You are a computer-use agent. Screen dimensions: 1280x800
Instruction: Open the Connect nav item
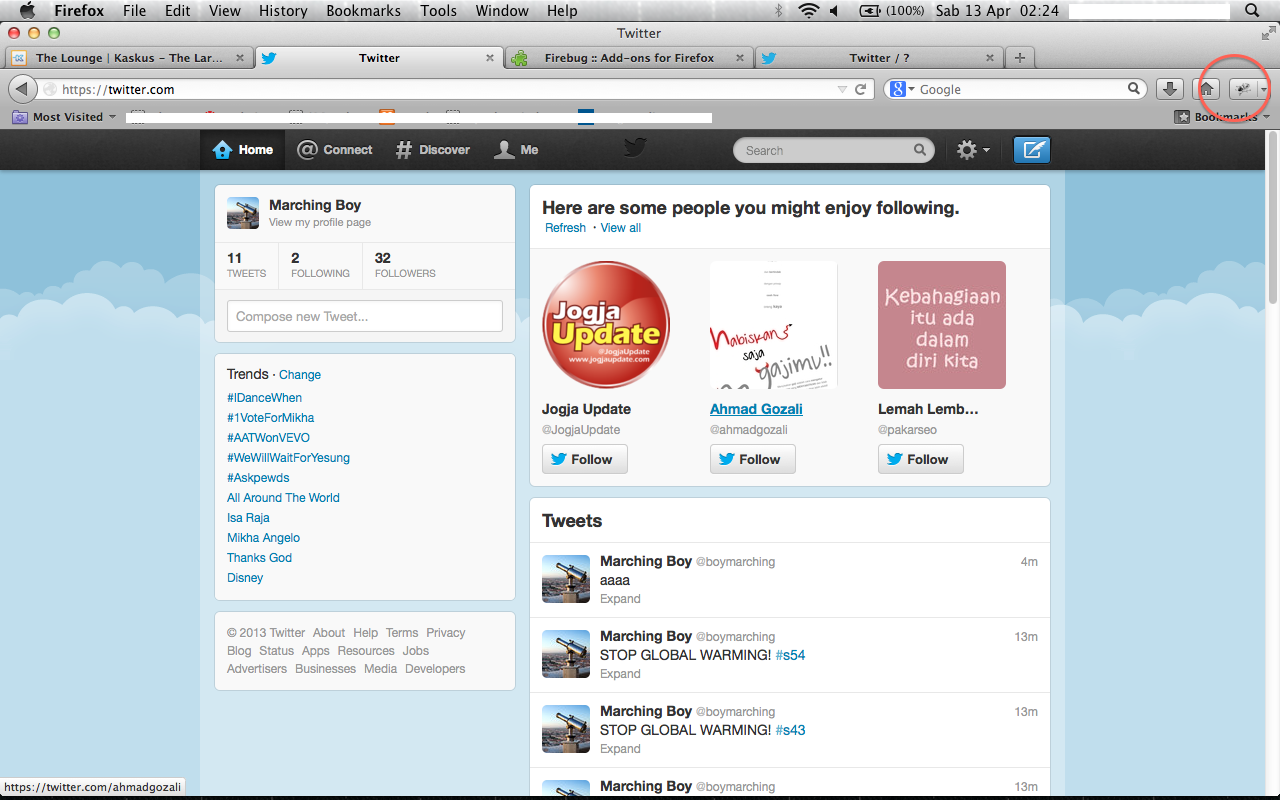(335, 150)
